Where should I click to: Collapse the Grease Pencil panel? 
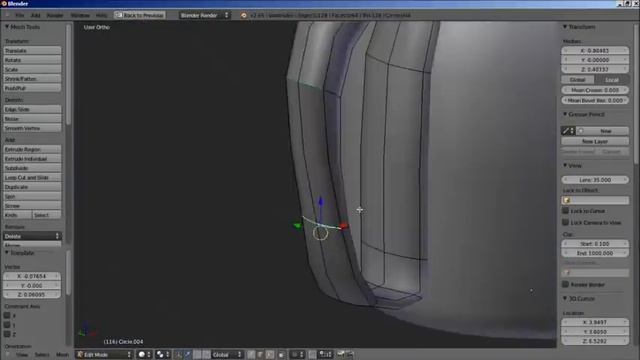(565, 114)
